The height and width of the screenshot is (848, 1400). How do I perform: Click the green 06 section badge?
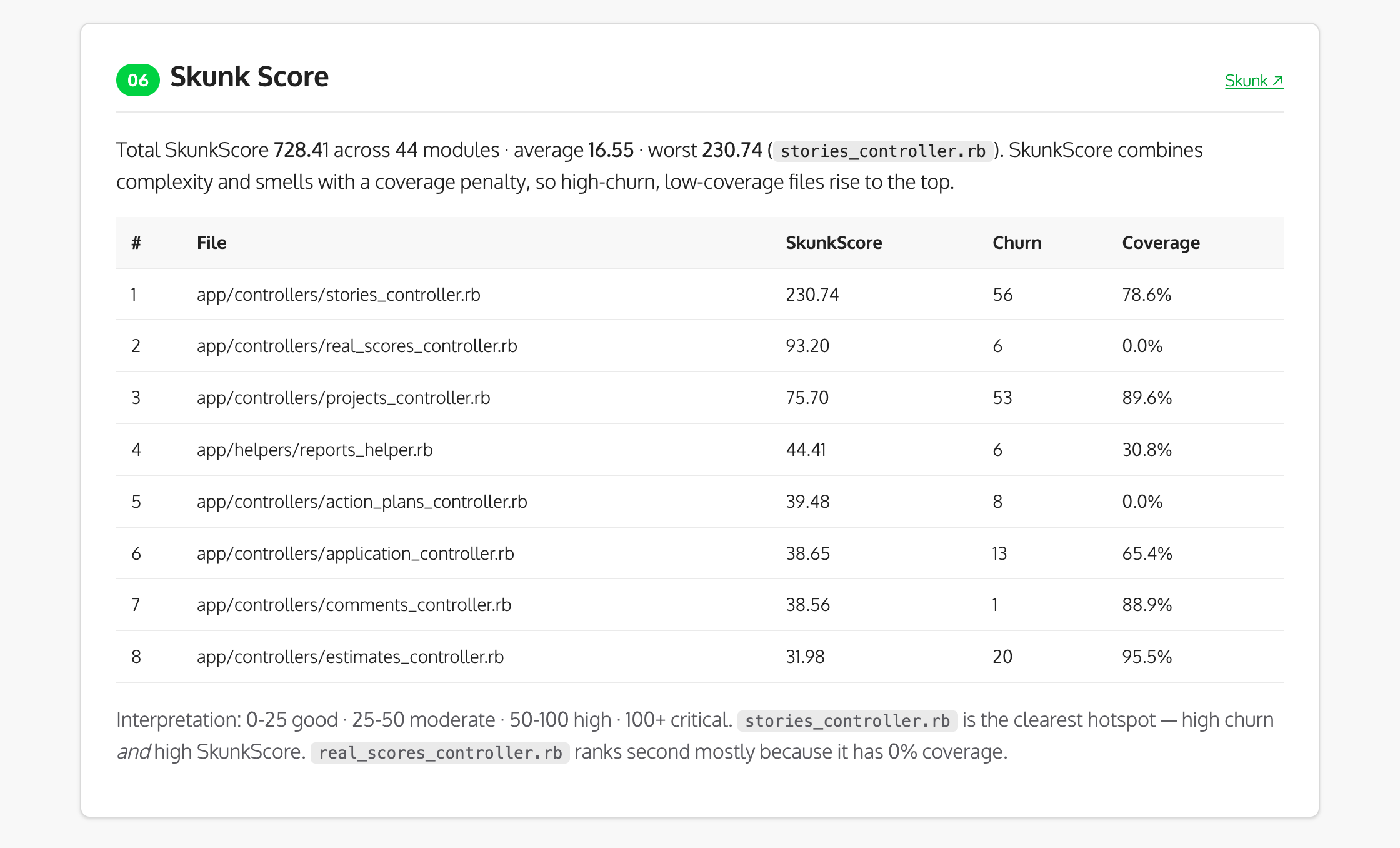tap(138, 80)
